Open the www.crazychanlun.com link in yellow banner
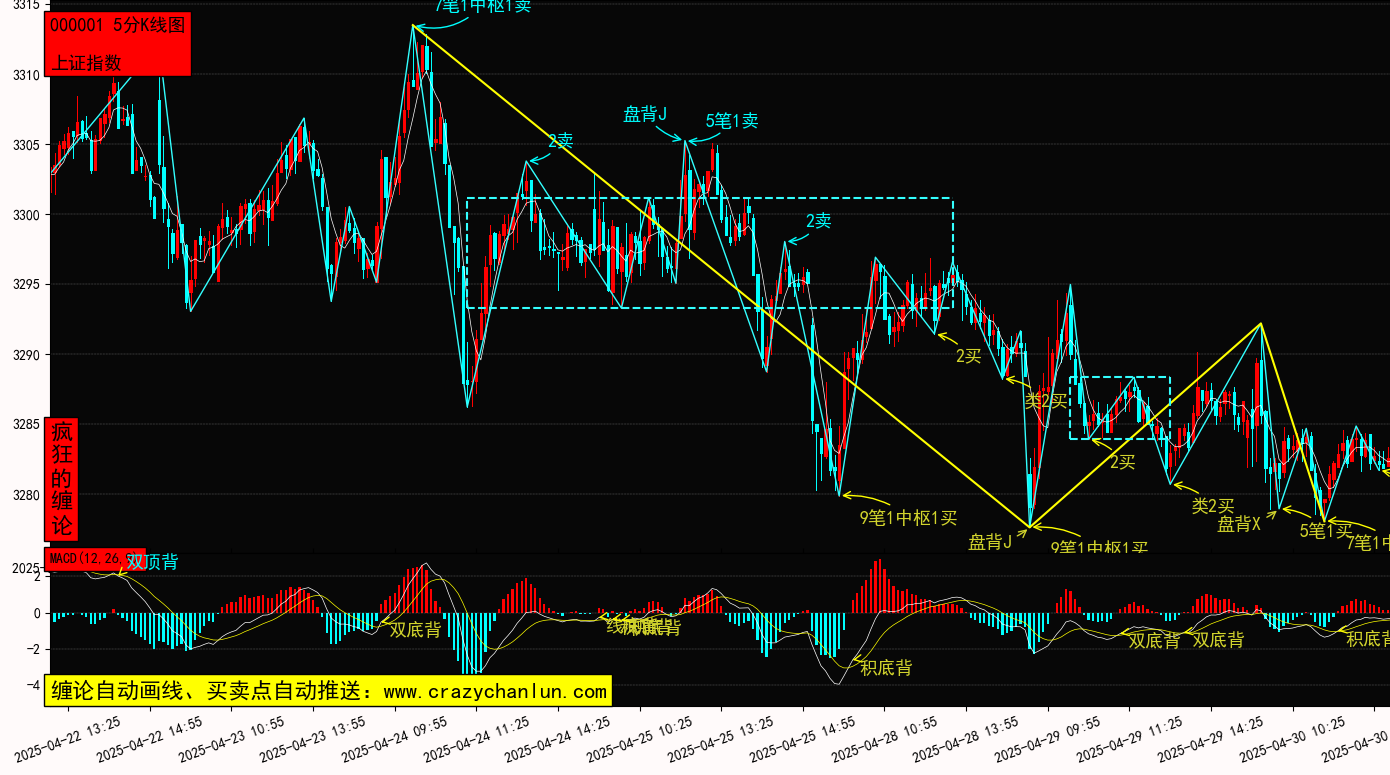 [495, 691]
